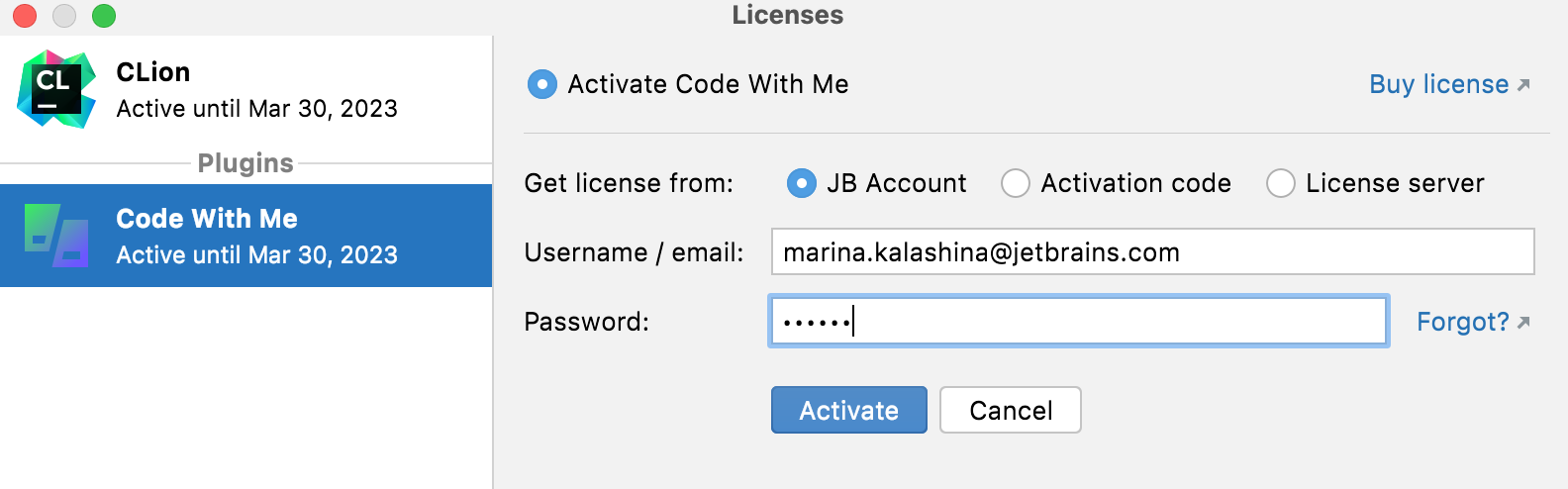Image resolution: width=1568 pixels, height=489 pixels.
Task: Focus the Username / email field
Action: [1152, 252]
